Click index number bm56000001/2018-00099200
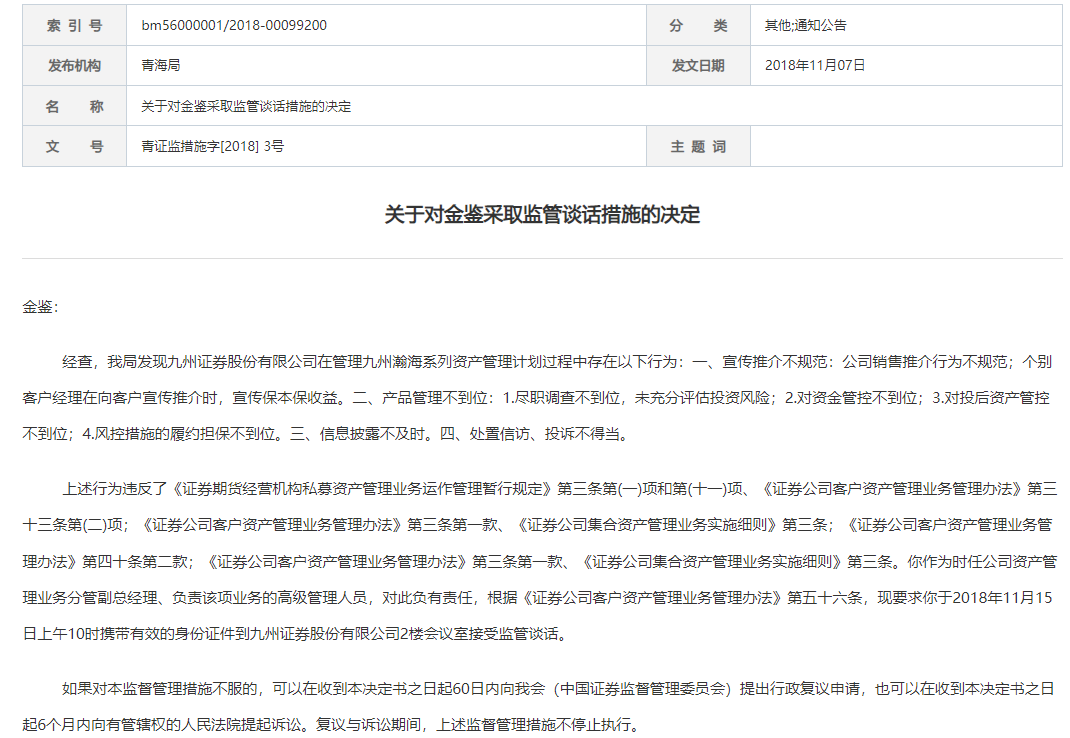 coord(234,25)
